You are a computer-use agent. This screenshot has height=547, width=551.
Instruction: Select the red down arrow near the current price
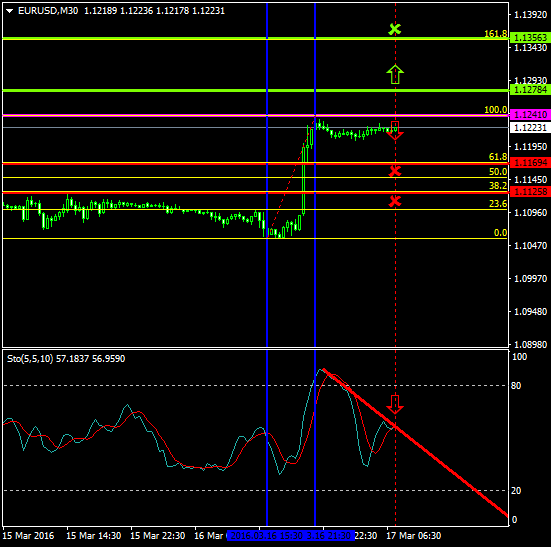[x=395, y=130]
